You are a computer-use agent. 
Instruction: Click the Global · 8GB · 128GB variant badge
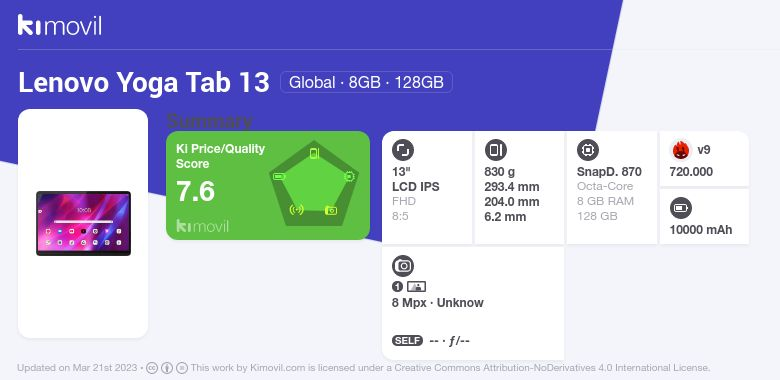366,82
